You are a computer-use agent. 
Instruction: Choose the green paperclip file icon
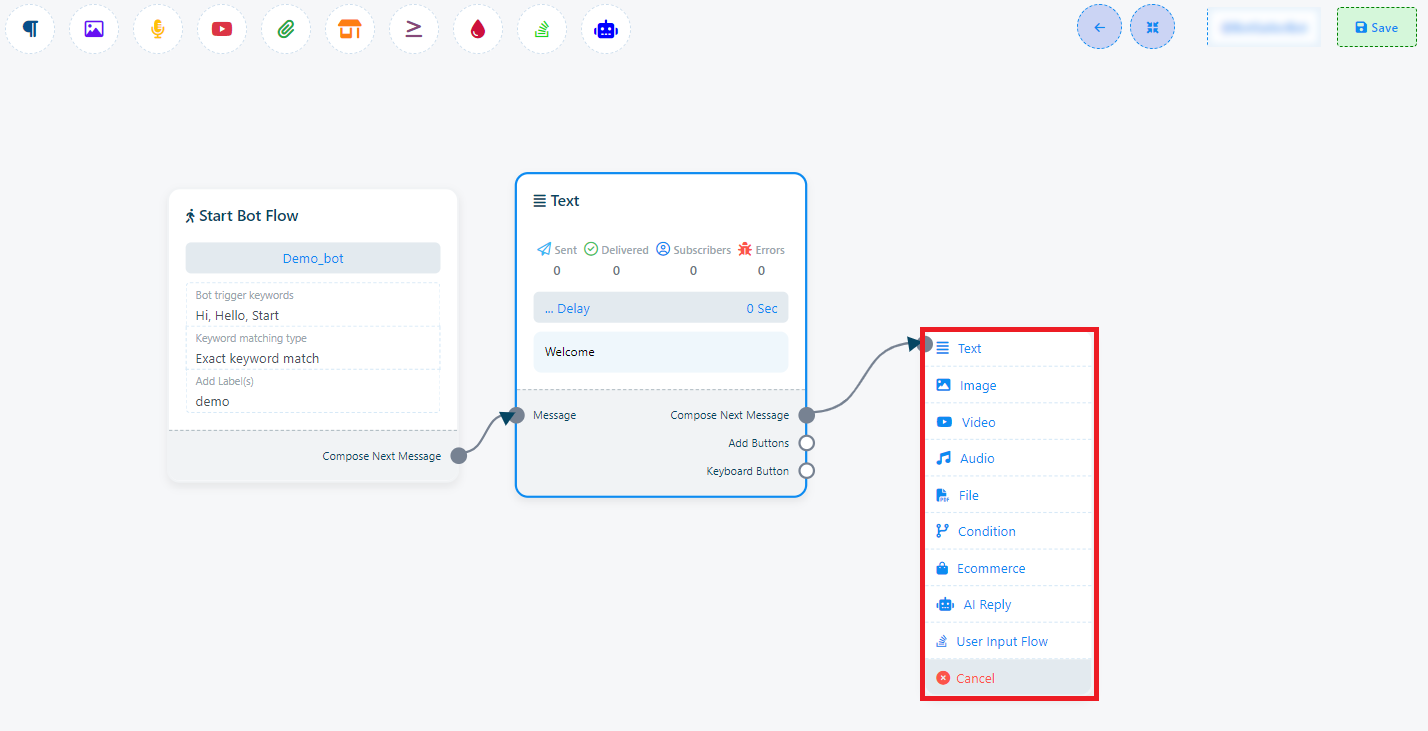(x=286, y=29)
